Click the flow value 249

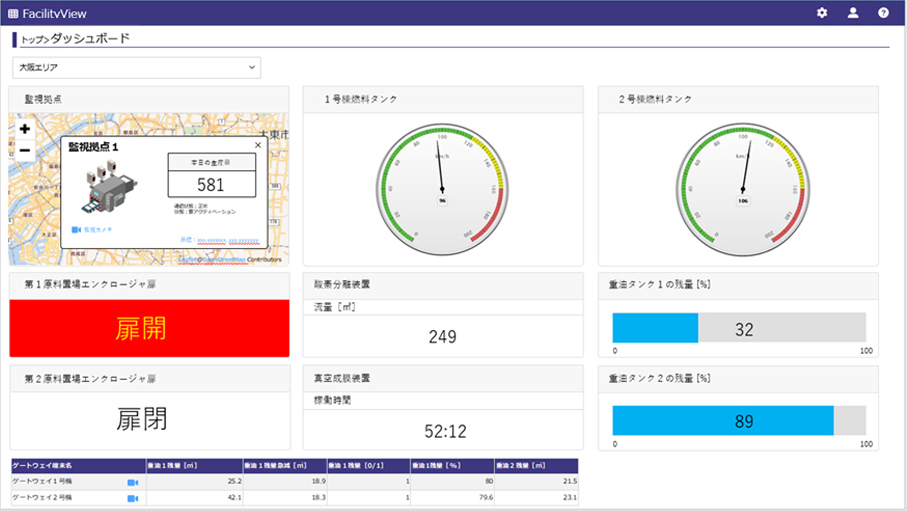tap(443, 337)
